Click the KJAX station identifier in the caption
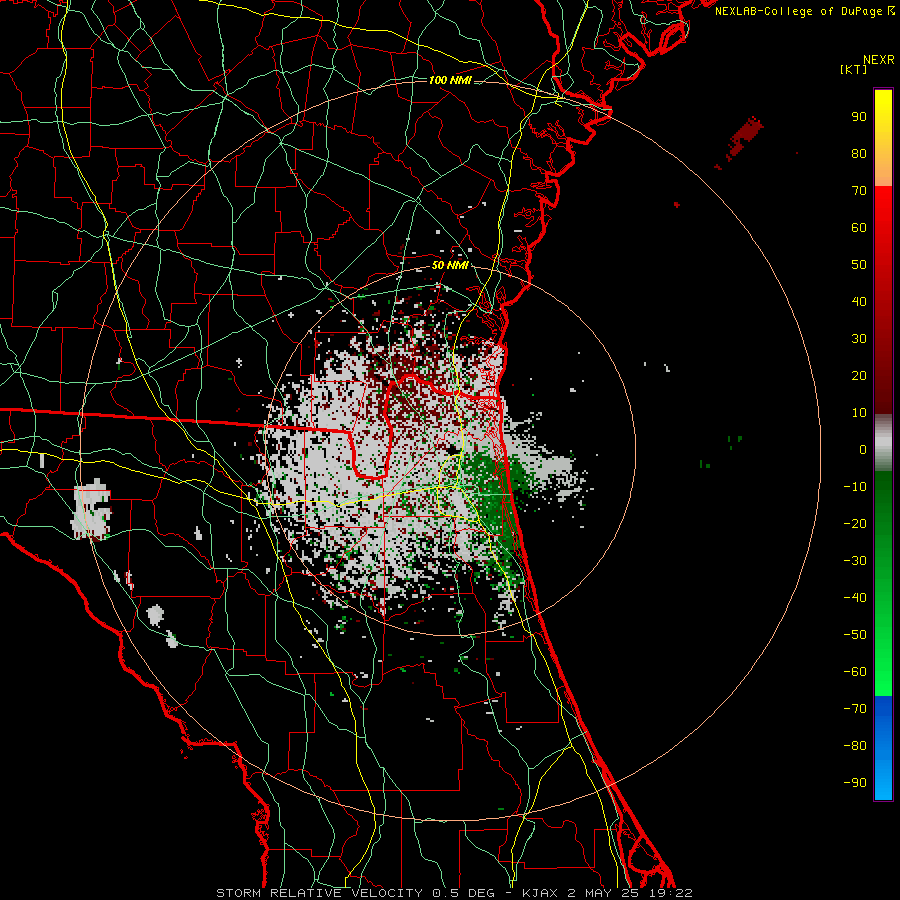900x900 pixels. (542, 893)
